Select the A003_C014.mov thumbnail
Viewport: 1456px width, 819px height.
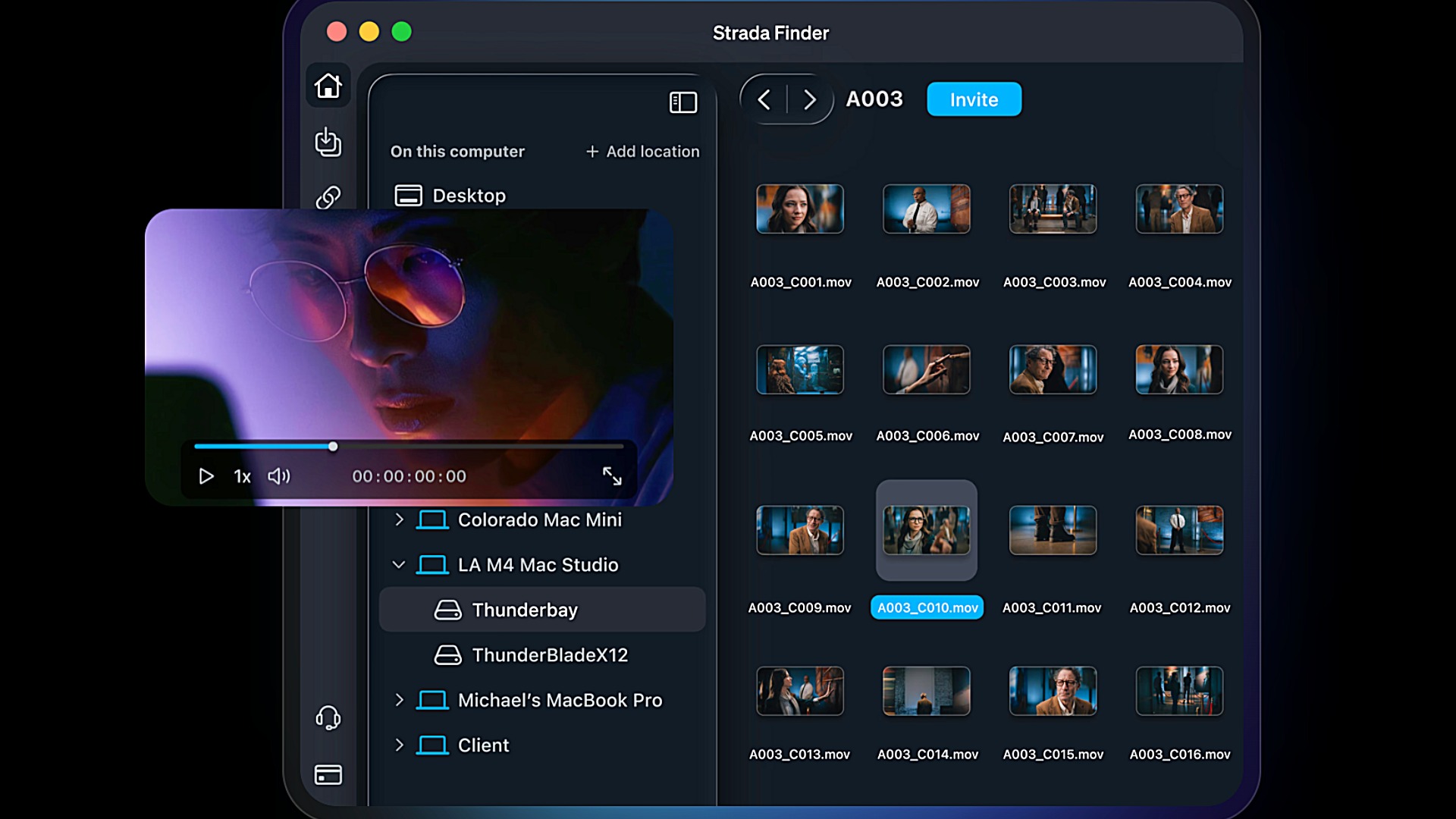click(927, 691)
